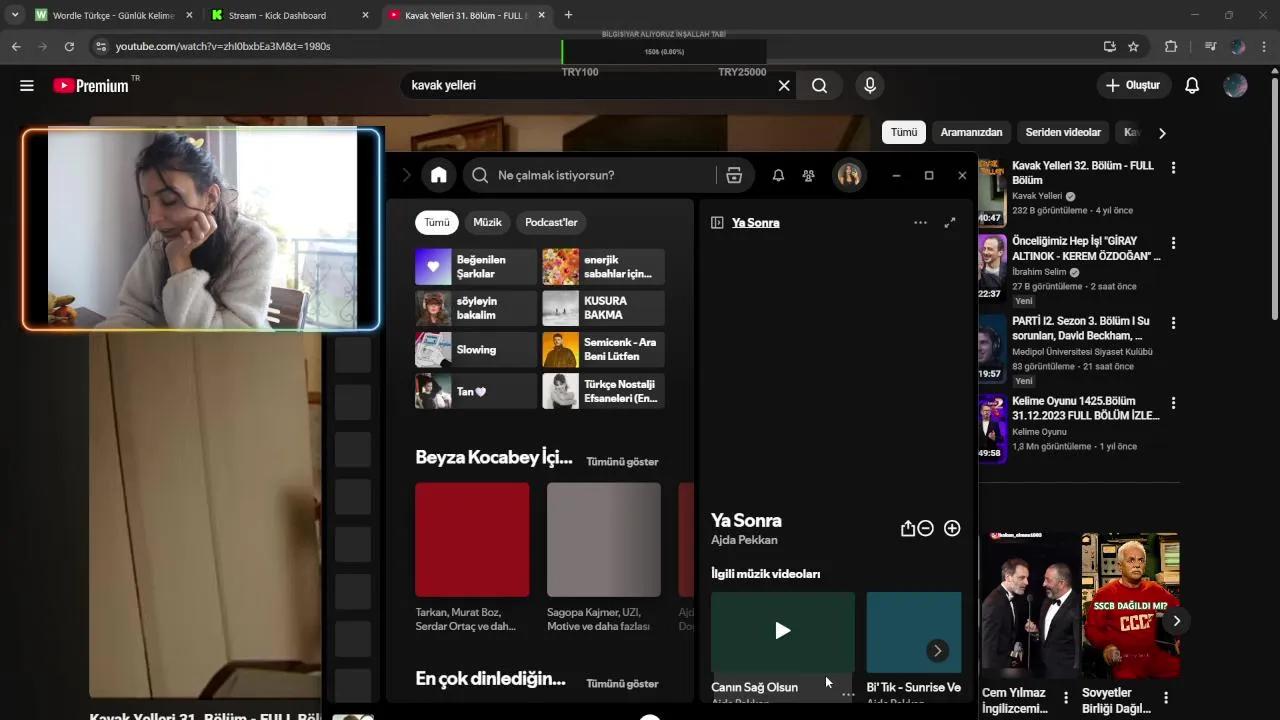
Task: Open options for Önceliğimiz Hep İş video
Action: [x=1173, y=243]
